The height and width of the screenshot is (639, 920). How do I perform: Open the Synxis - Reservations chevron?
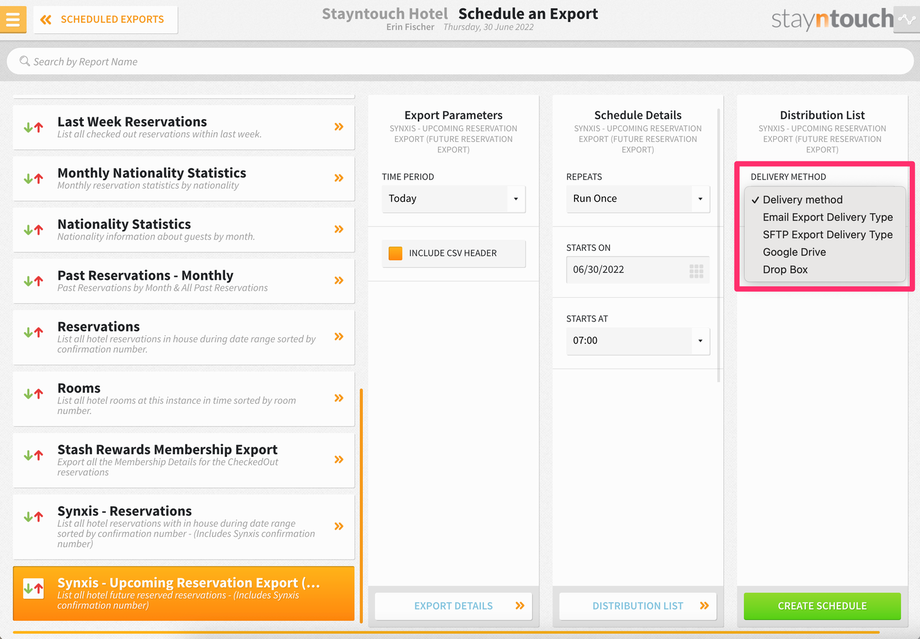[339, 526]
